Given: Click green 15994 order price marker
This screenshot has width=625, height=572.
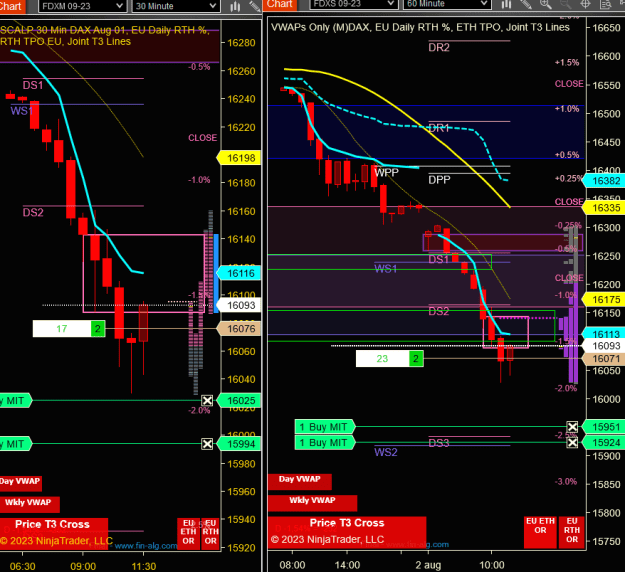Looking at the screenshot, I should pos(239,444).
